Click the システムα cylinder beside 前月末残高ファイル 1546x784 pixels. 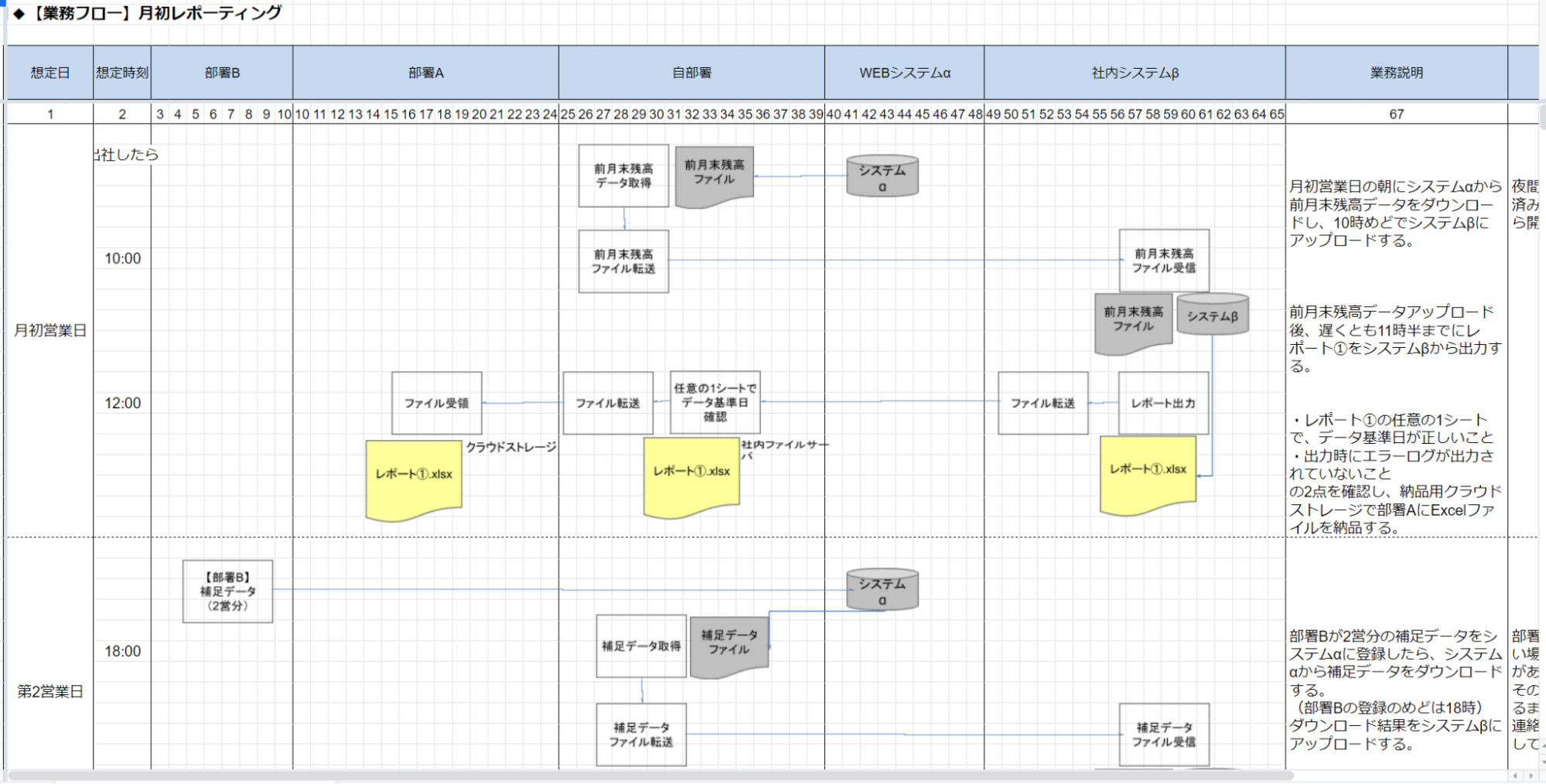point(882,177)
